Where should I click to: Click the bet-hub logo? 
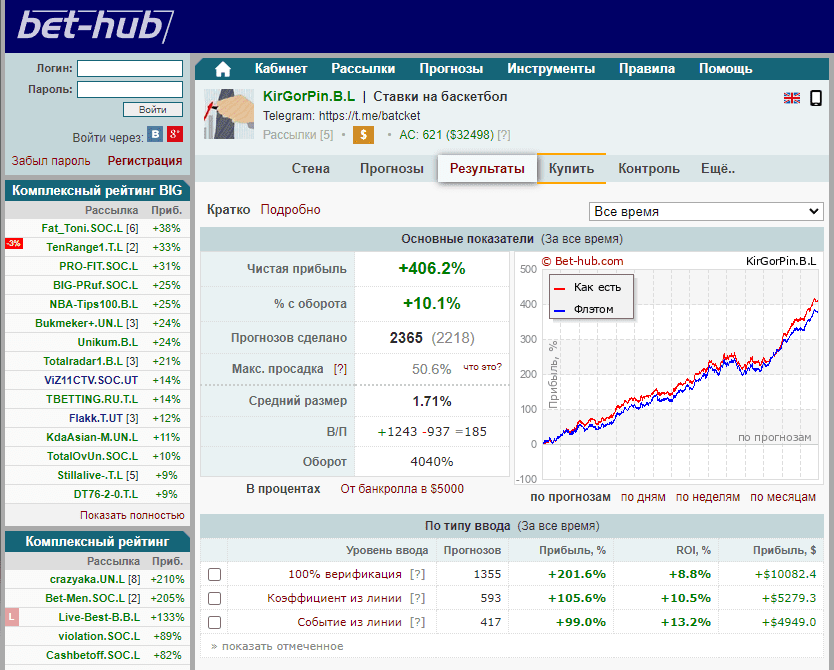(x=89, y=27)
